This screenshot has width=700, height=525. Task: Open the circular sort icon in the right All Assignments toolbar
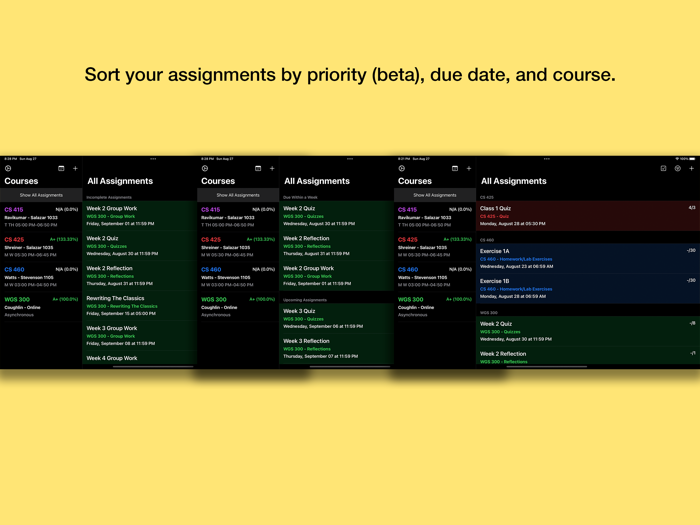pyautogui.click(x=678, y=168)
